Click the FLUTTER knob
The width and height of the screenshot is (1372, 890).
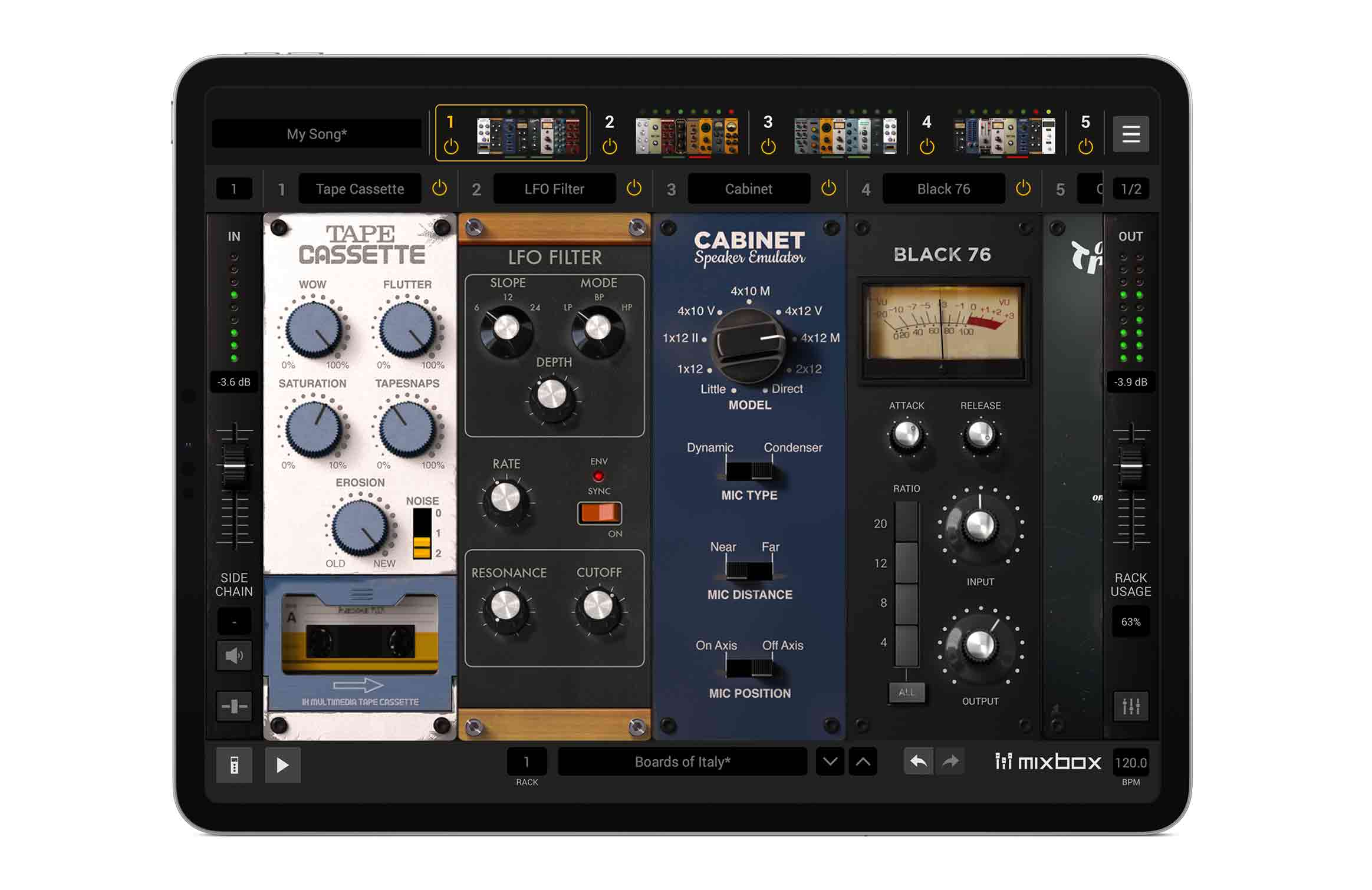407,329
